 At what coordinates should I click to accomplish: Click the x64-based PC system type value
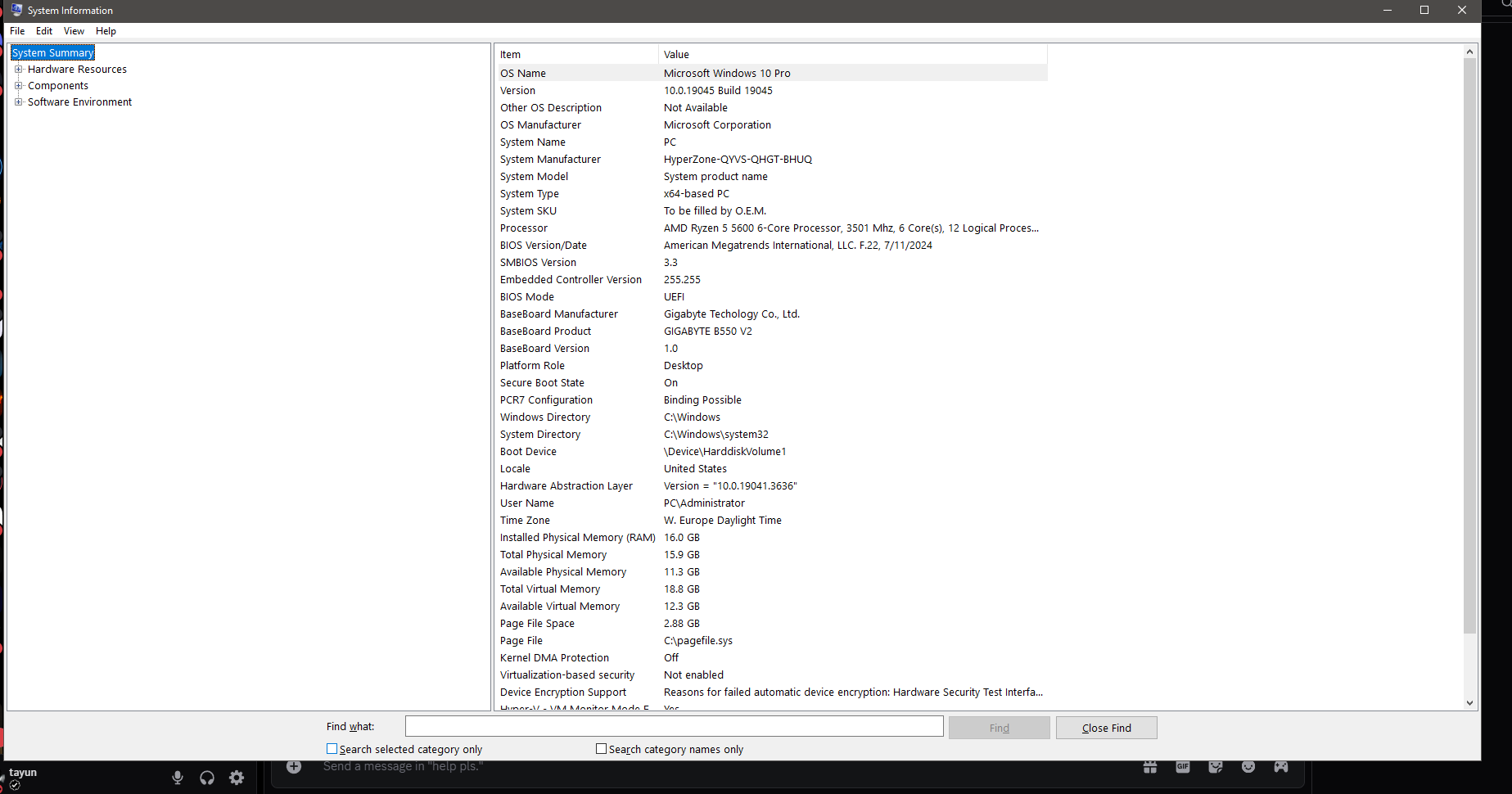tap(697, 194)
